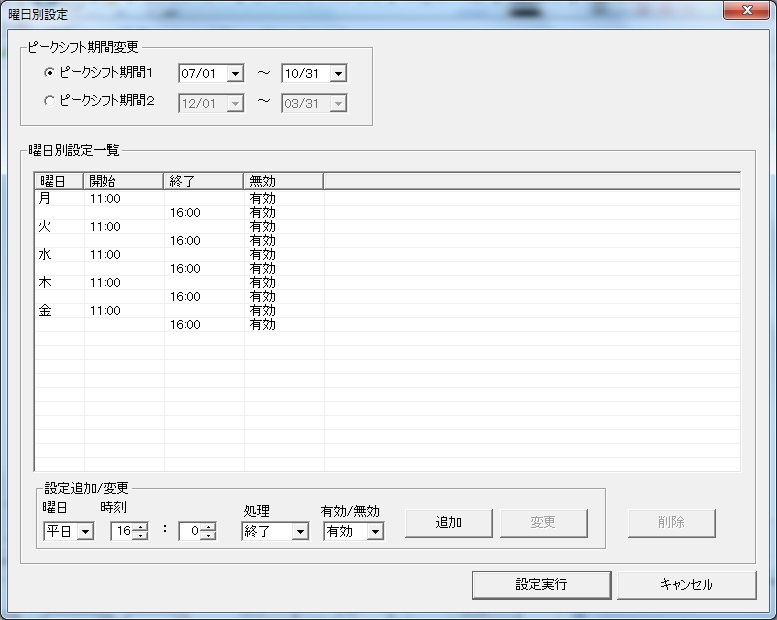Viewport: 777px width, 620px height.
Task: Open the 処理 dropdown showing 終了
Action: tap(300, 531)
